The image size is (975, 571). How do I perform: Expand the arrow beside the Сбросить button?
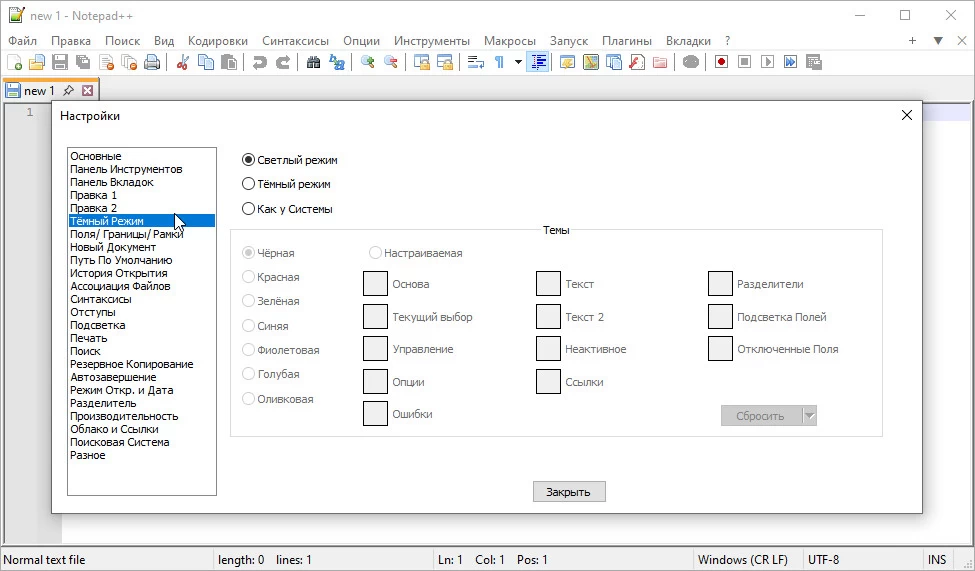point(810,416)
